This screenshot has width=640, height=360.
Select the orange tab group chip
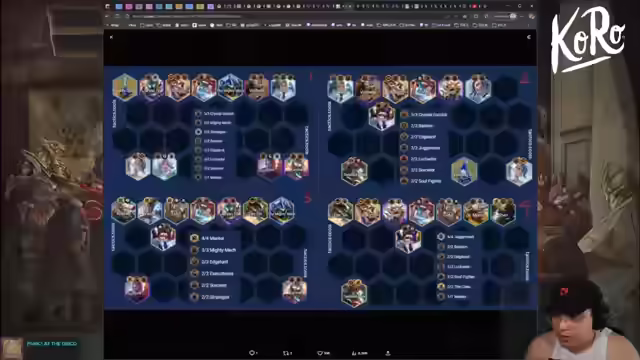pos(179,6)
